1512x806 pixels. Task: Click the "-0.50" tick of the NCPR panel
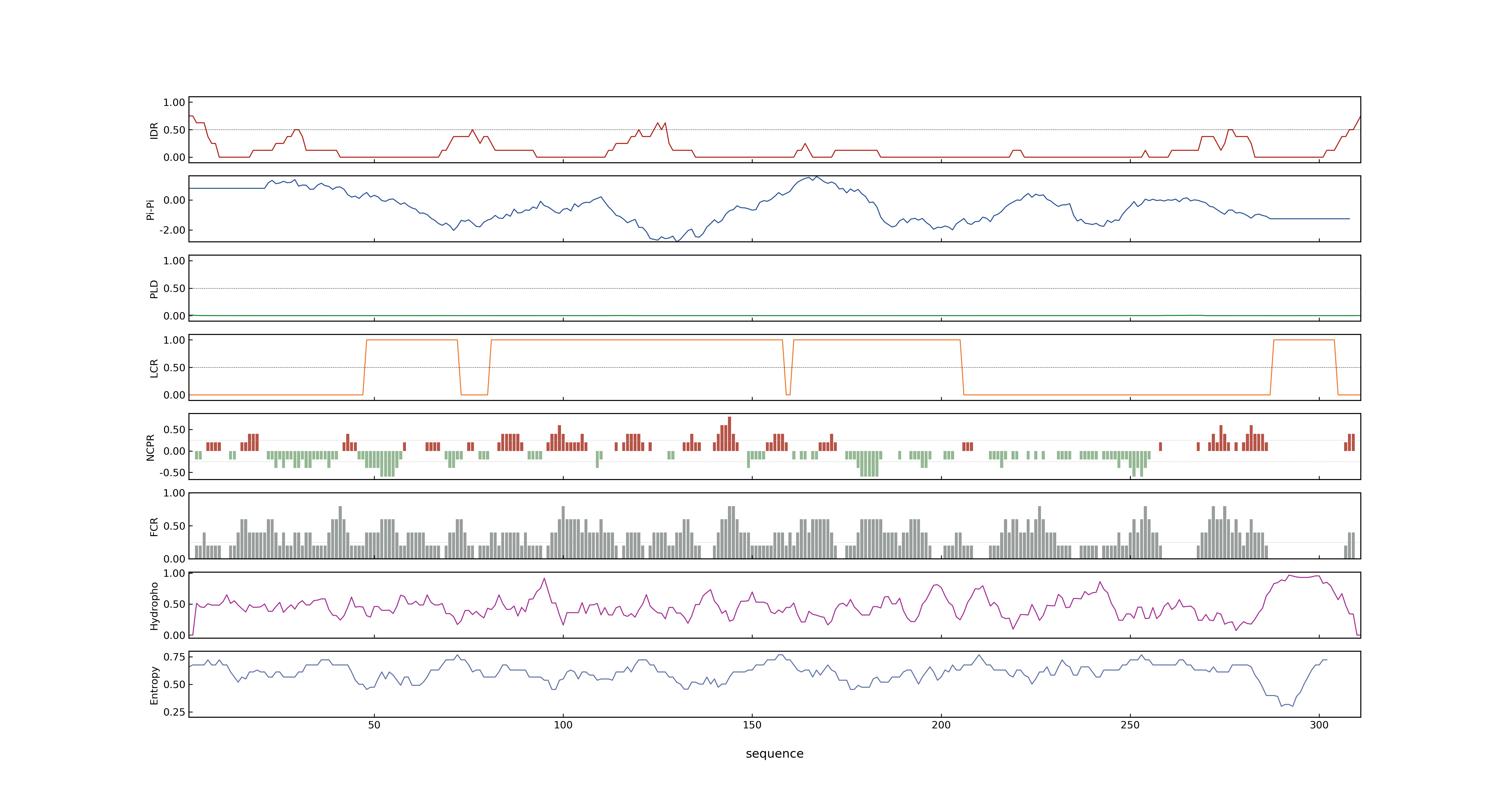(172, 473)
